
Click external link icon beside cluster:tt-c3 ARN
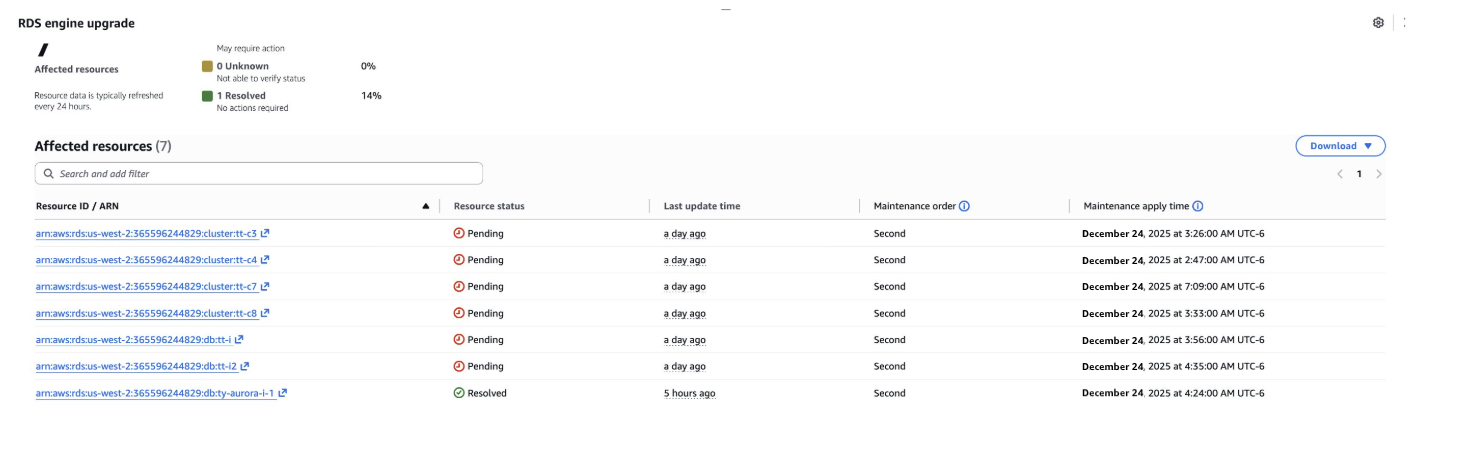point(266,234)
